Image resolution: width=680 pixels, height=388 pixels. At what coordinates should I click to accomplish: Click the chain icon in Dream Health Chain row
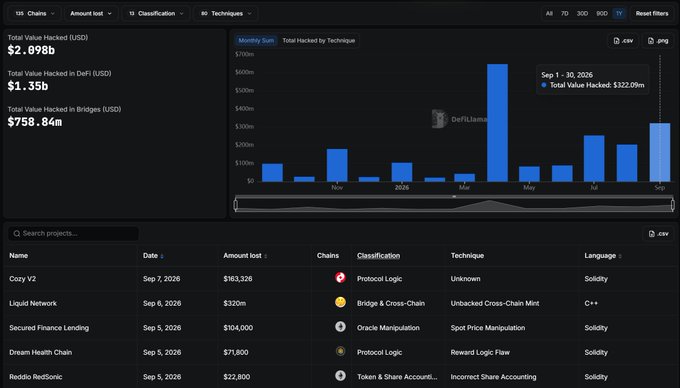point(340,351)
